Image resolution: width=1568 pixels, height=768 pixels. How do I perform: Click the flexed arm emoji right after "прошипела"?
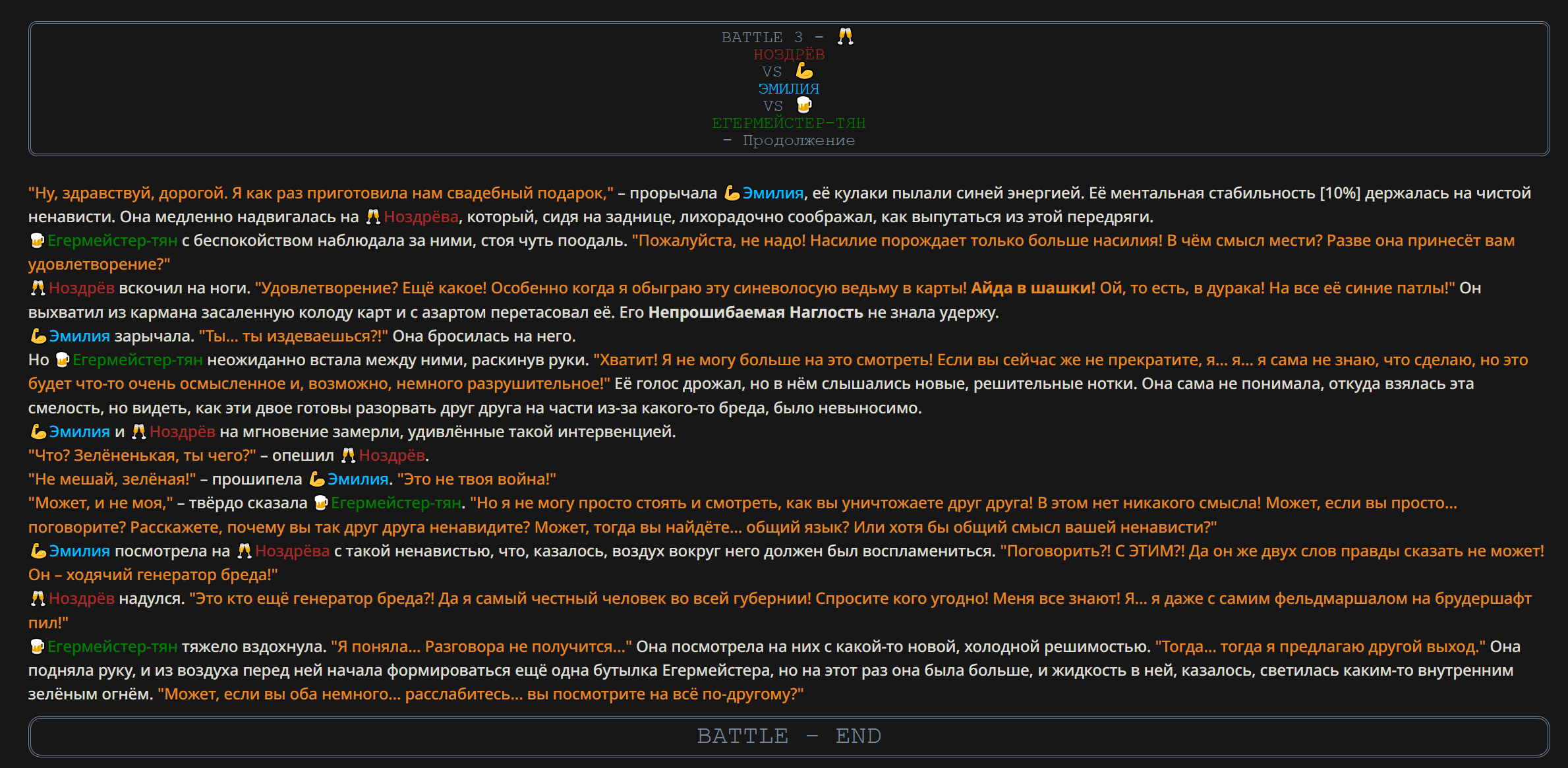(317, 479)
